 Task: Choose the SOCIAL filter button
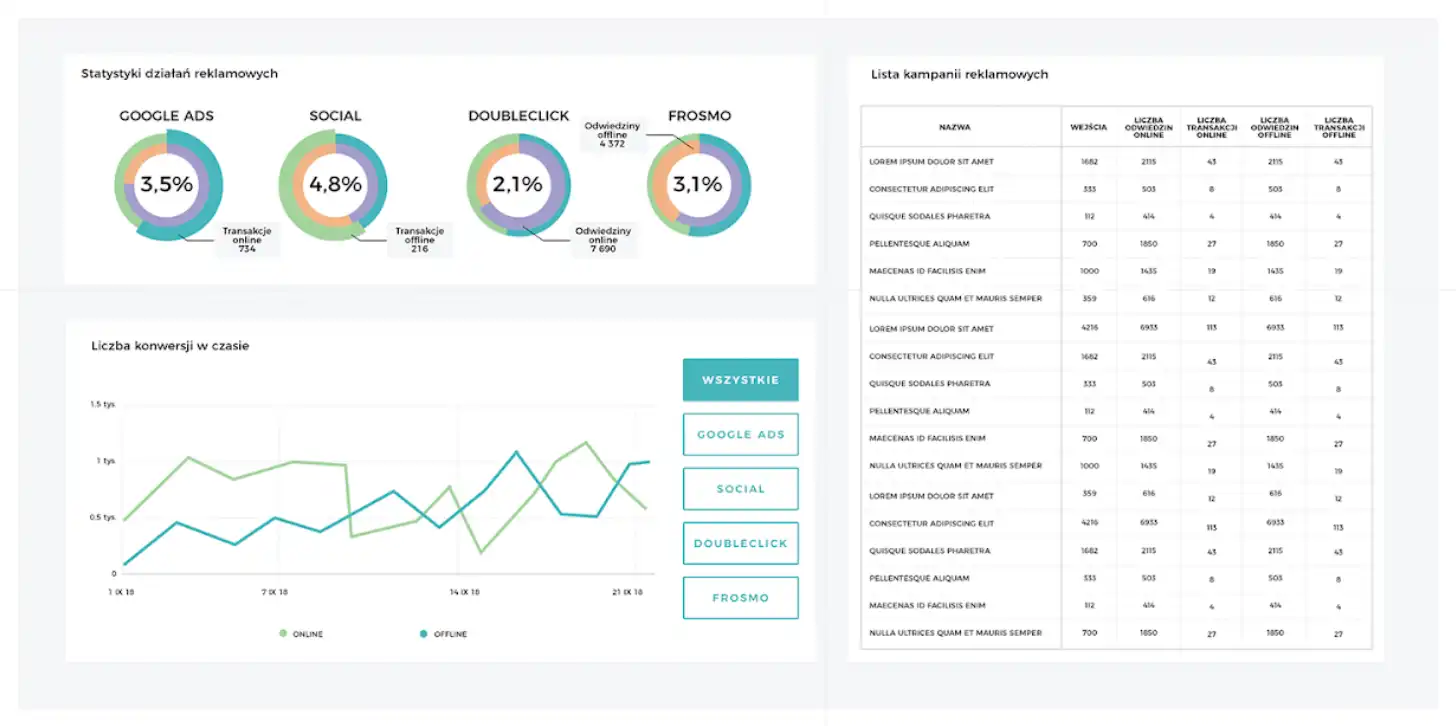point(741,489)
